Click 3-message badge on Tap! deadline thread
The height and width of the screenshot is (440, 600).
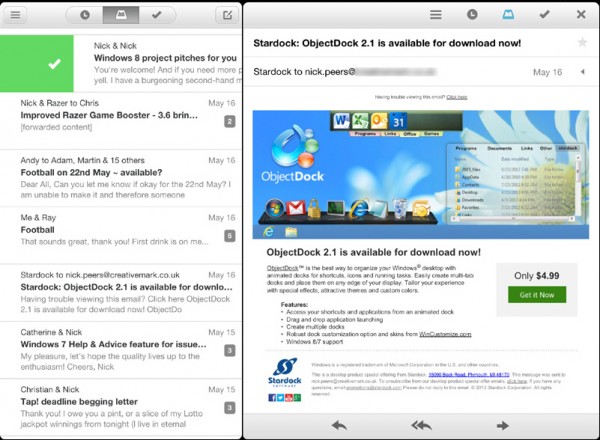coord(230,408)
